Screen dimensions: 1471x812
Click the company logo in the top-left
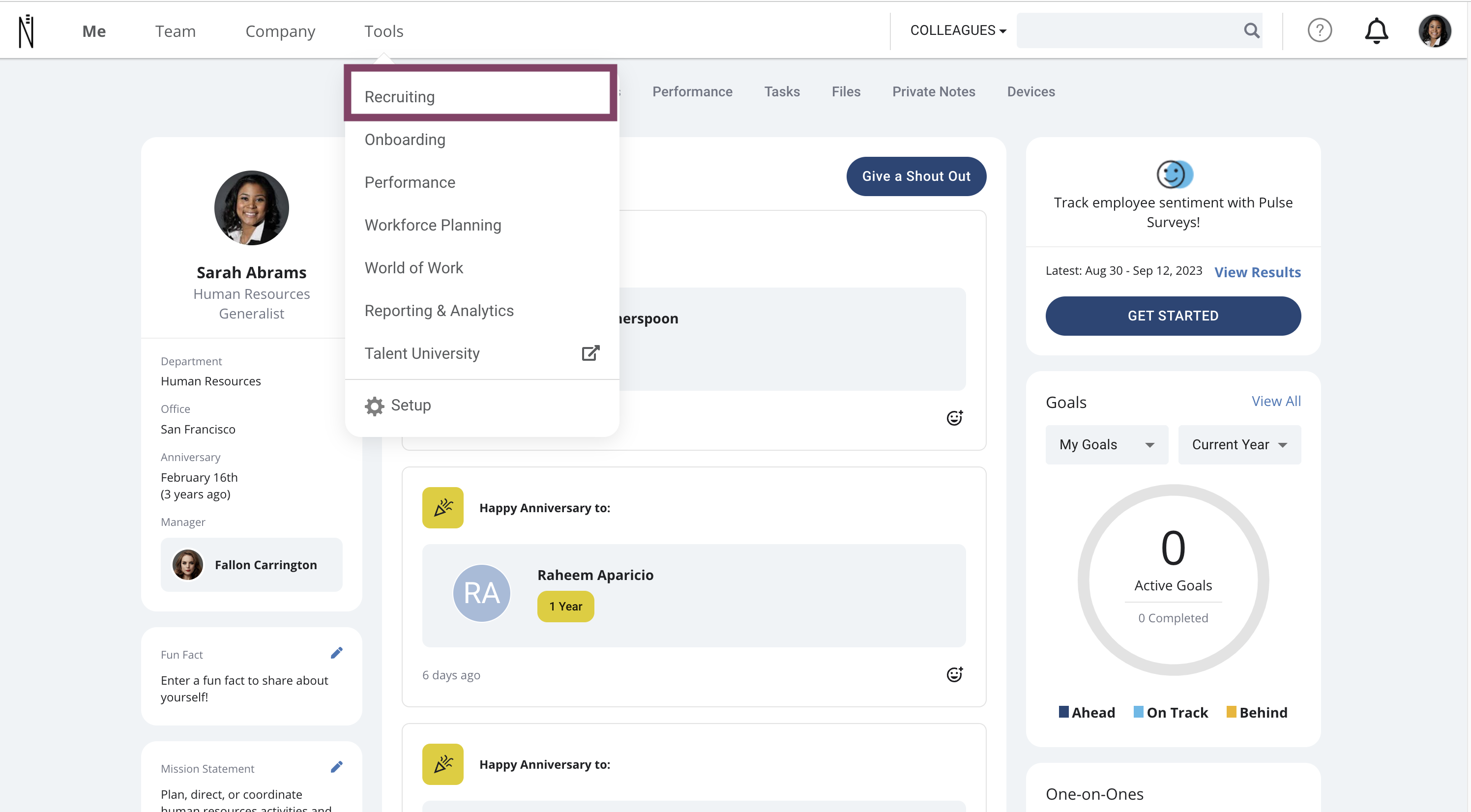tap(26, 31)
